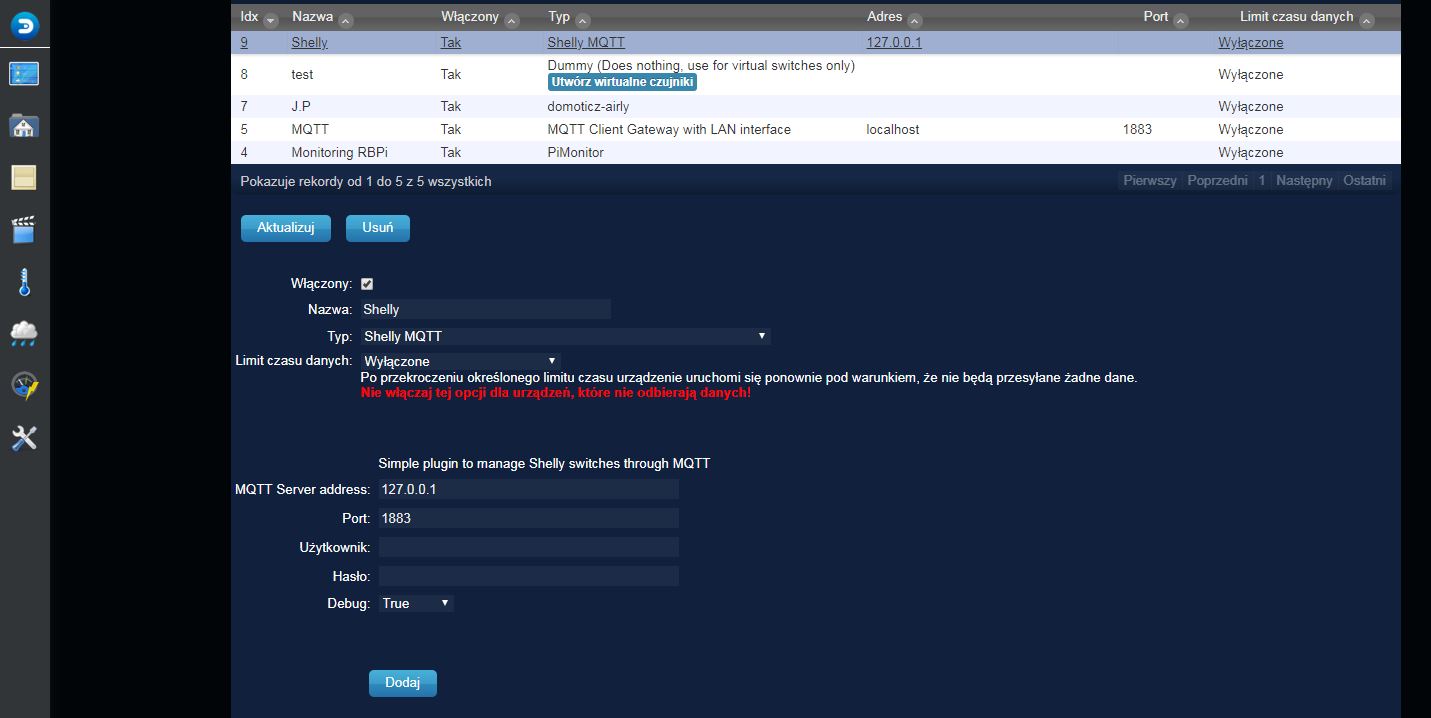Sort by Port column arrow

pos(1181,20)
